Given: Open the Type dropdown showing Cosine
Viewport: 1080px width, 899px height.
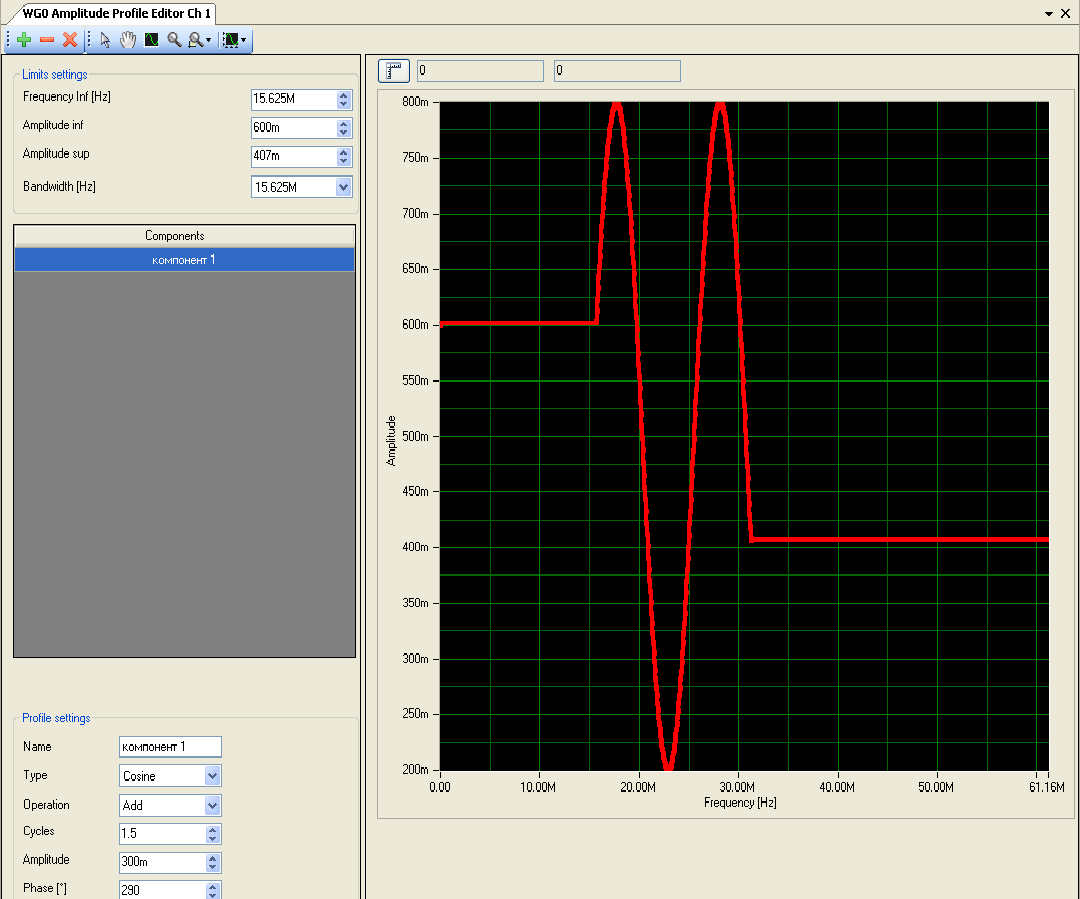Looking at the screenshot, I should pyautogui.click(x=212, y=776).
